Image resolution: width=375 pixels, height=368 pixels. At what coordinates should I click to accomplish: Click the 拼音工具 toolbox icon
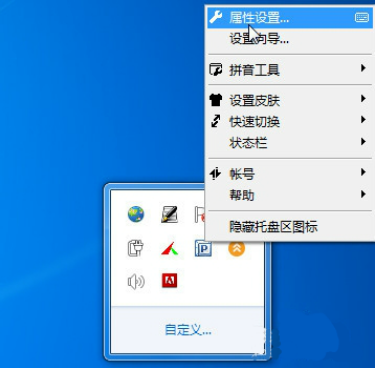click(216, 69)
